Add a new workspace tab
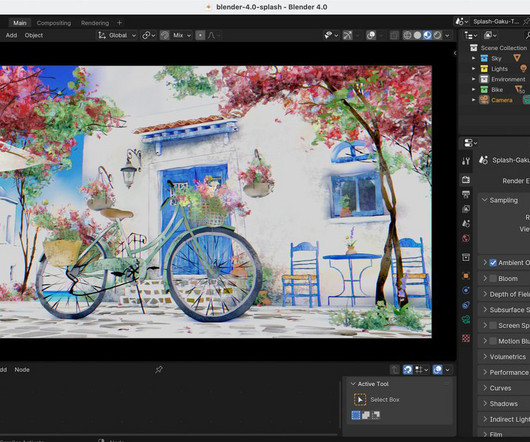Image resolution: width=530 pixels, height=442 pixels. (x=119, y=23)
